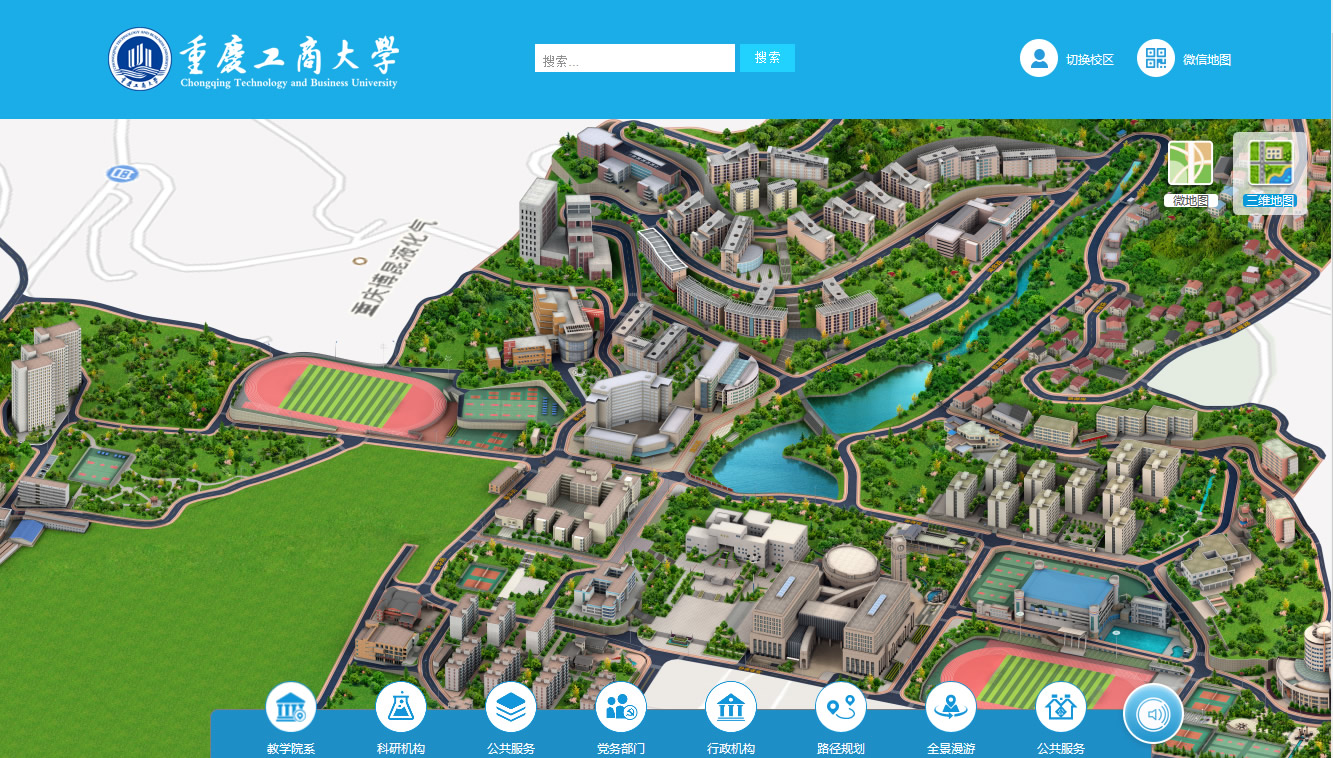Click the 微信地图 text link
Viewport: 1333px width, 758px height.
click(1207, 60)
